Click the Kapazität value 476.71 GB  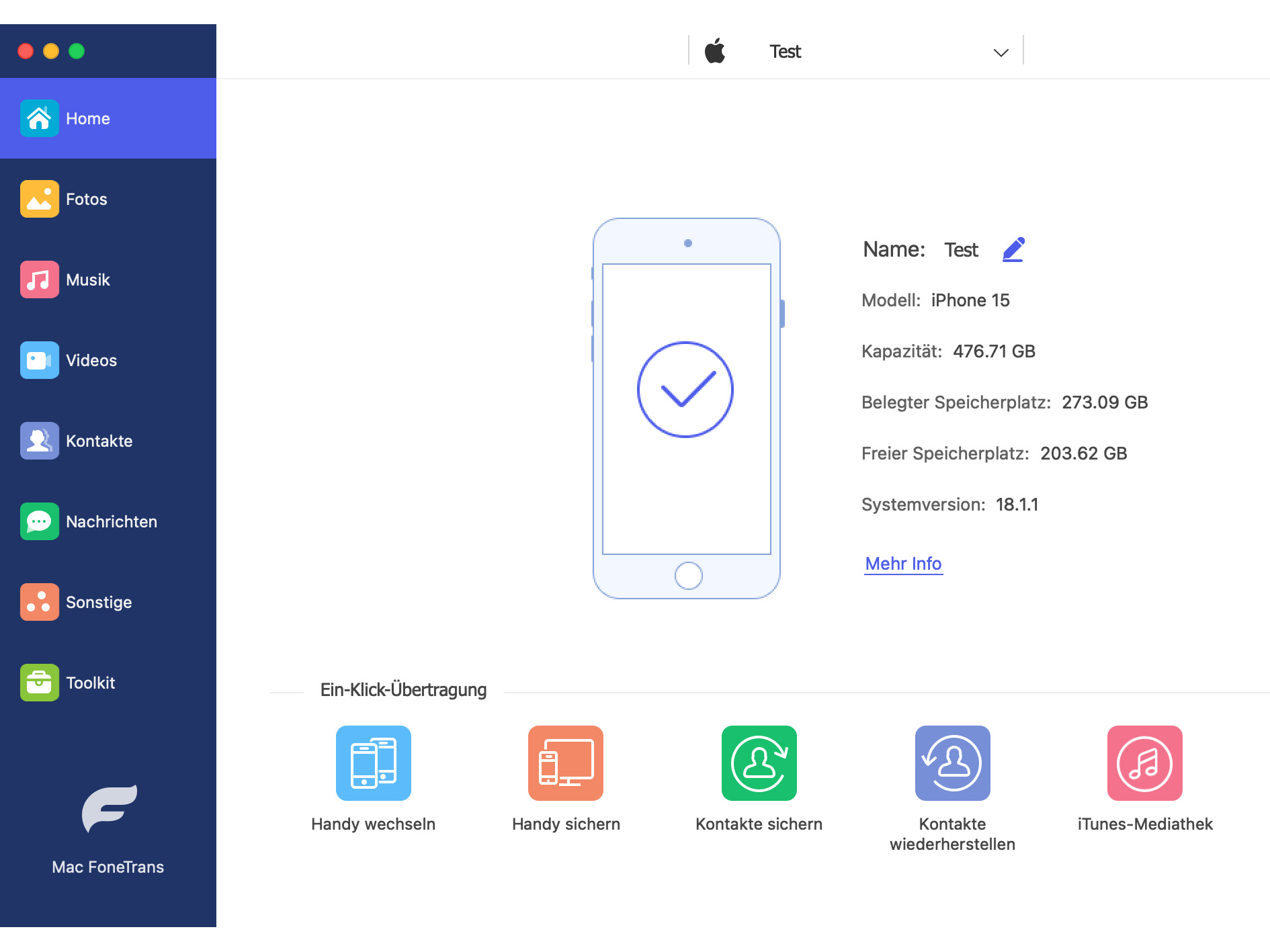(994, 351)
